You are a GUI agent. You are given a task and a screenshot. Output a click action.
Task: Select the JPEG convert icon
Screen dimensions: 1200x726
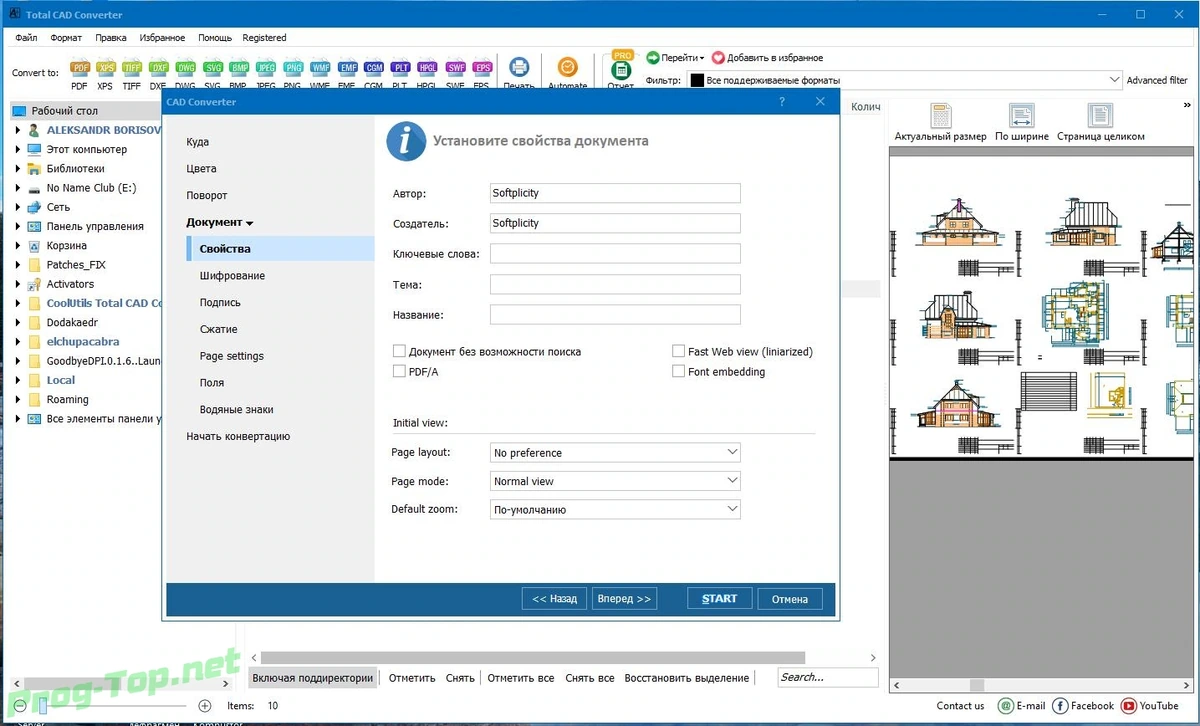click(266, 69)
